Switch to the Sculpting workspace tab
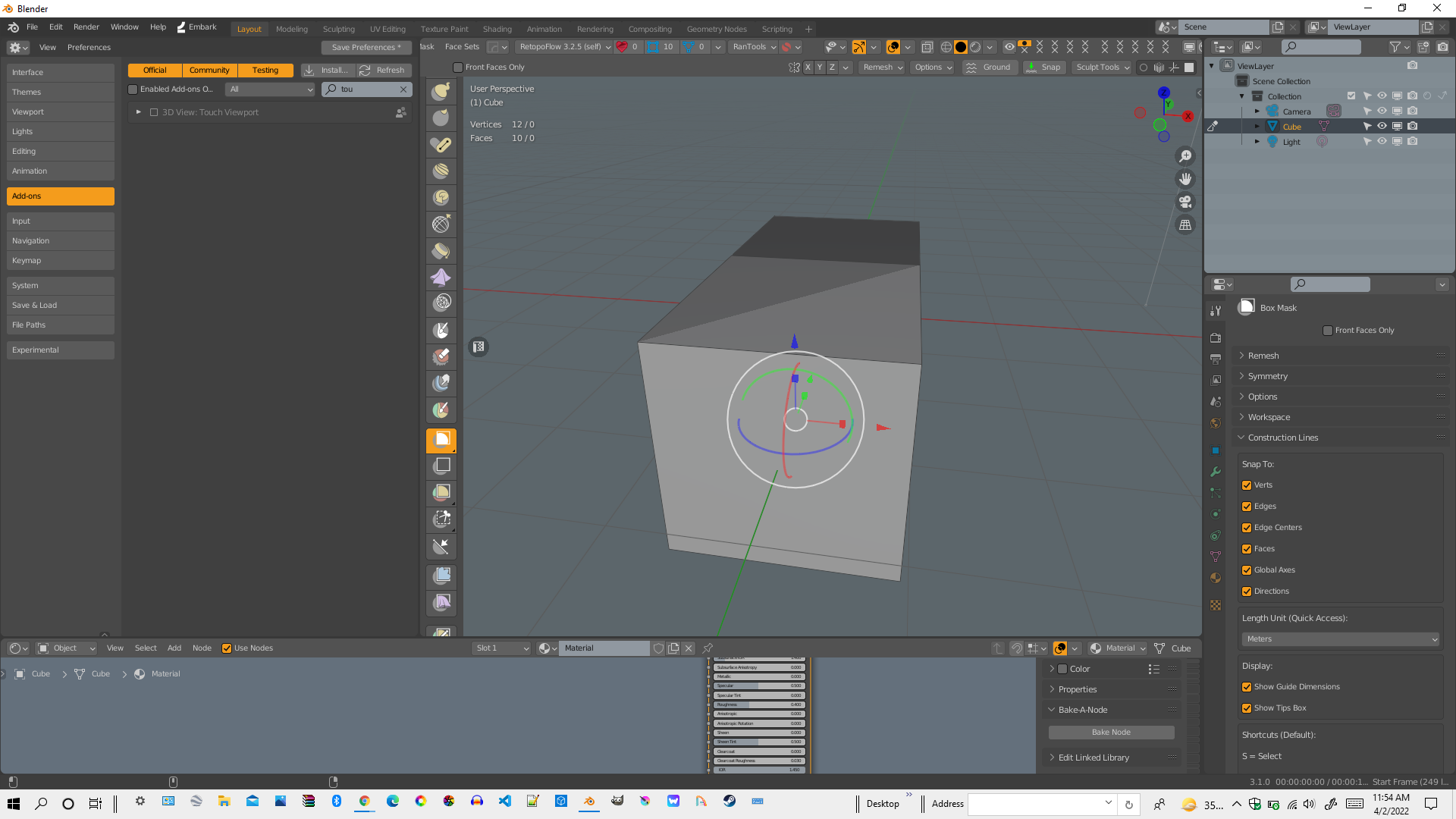 click(338, 29)
